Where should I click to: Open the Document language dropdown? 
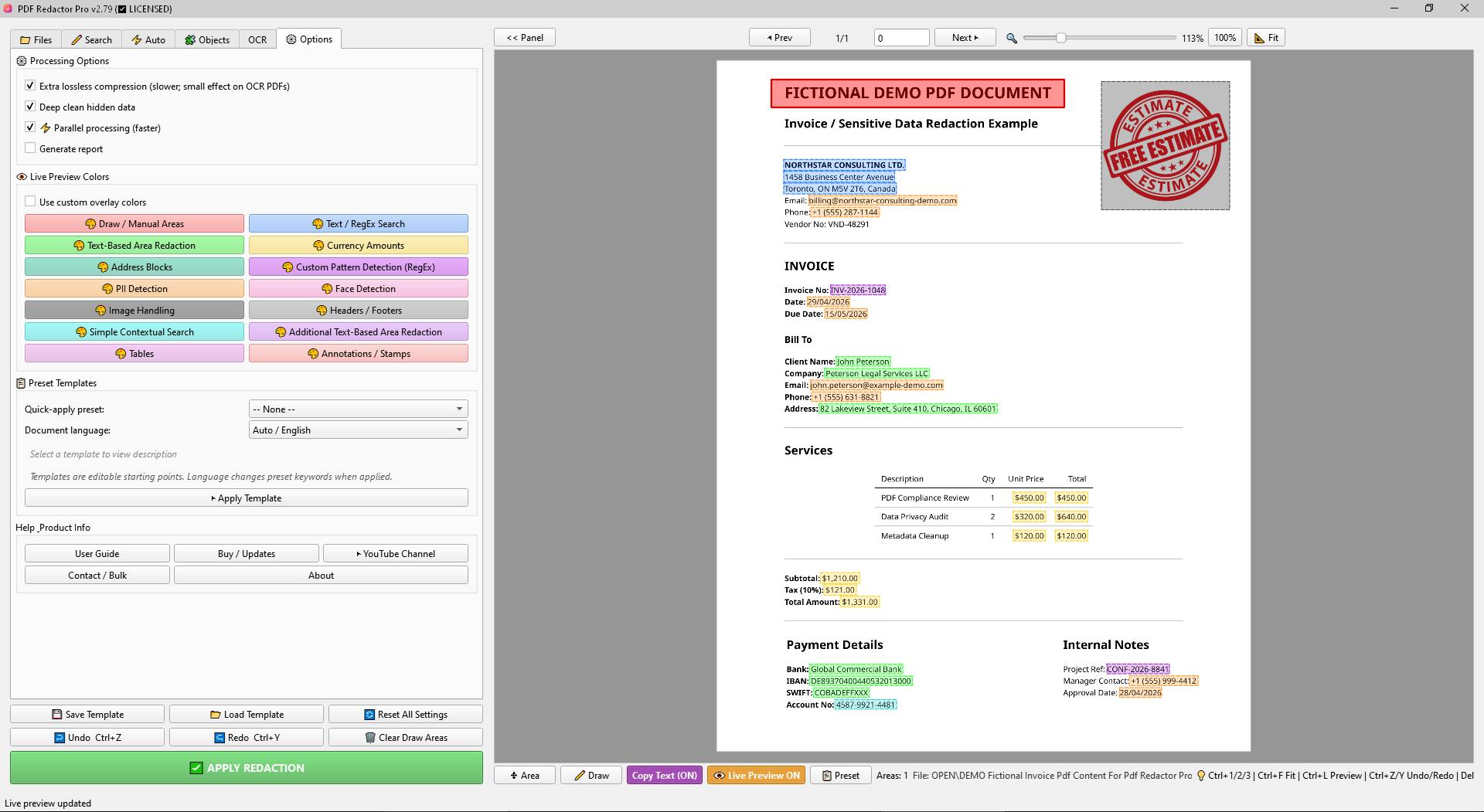click(359, 430)
